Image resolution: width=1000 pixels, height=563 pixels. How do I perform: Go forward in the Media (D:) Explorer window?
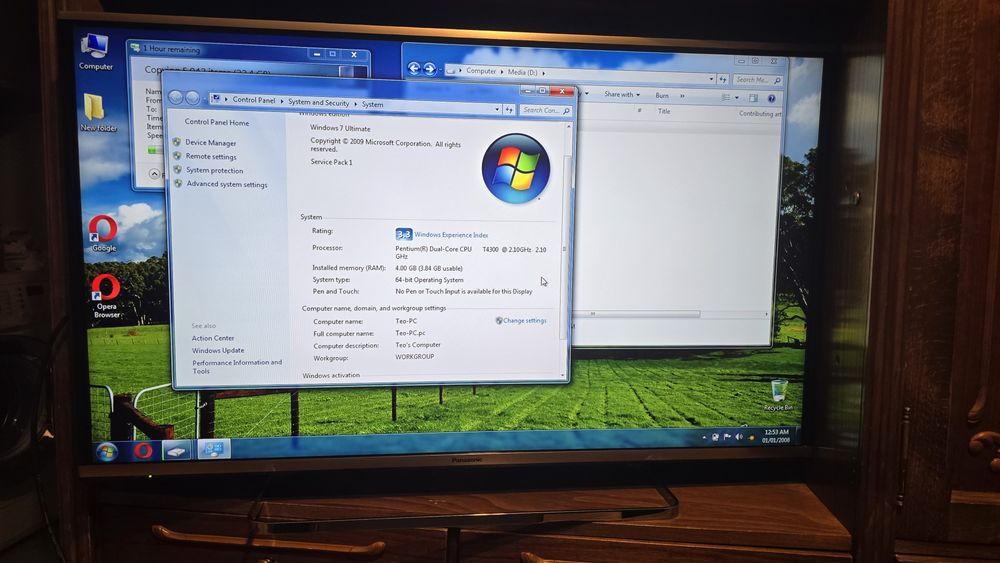[x=430, y=69]
